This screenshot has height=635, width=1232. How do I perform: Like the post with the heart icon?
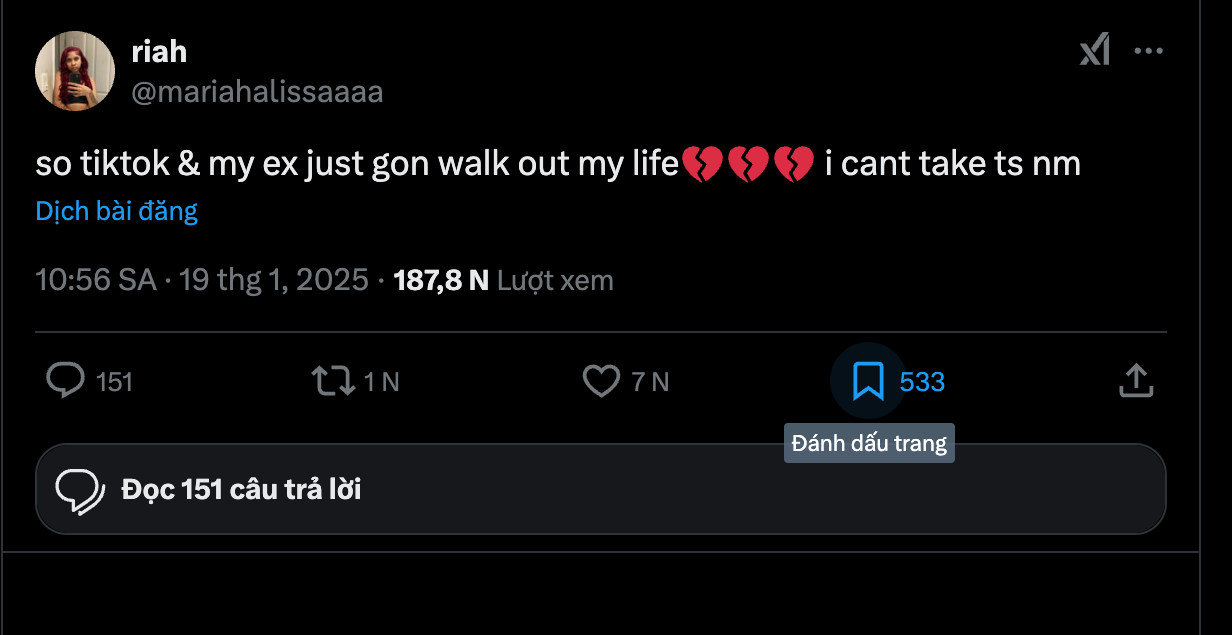coord(601,381)
